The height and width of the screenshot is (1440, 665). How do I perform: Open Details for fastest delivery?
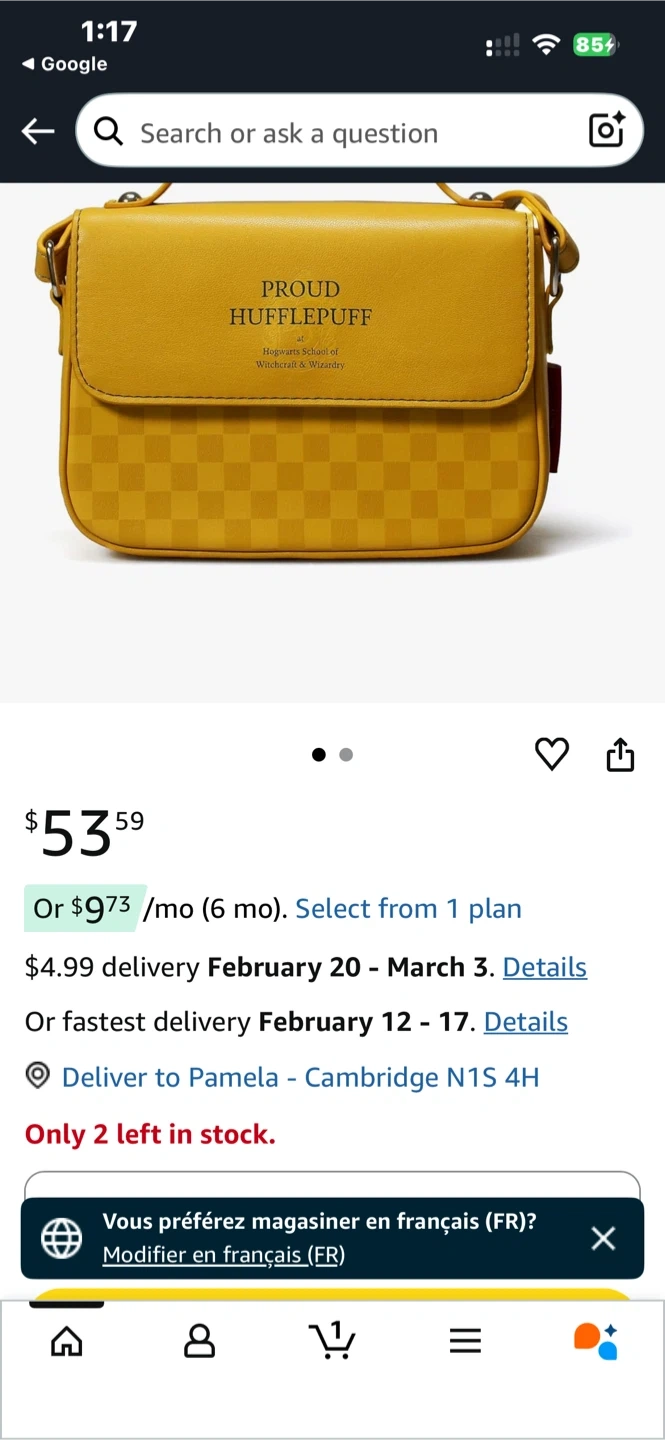(525, 1022)
